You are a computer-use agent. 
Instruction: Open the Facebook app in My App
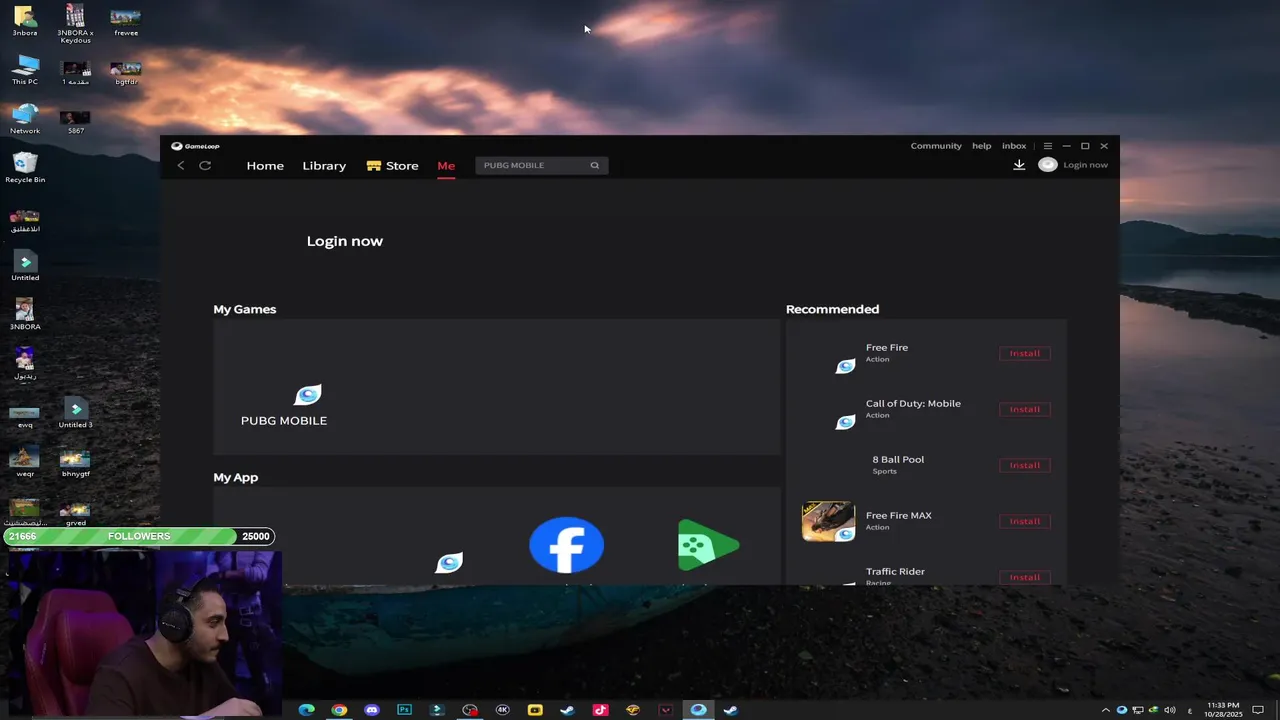pyautogui.click(x=566, y=545)
